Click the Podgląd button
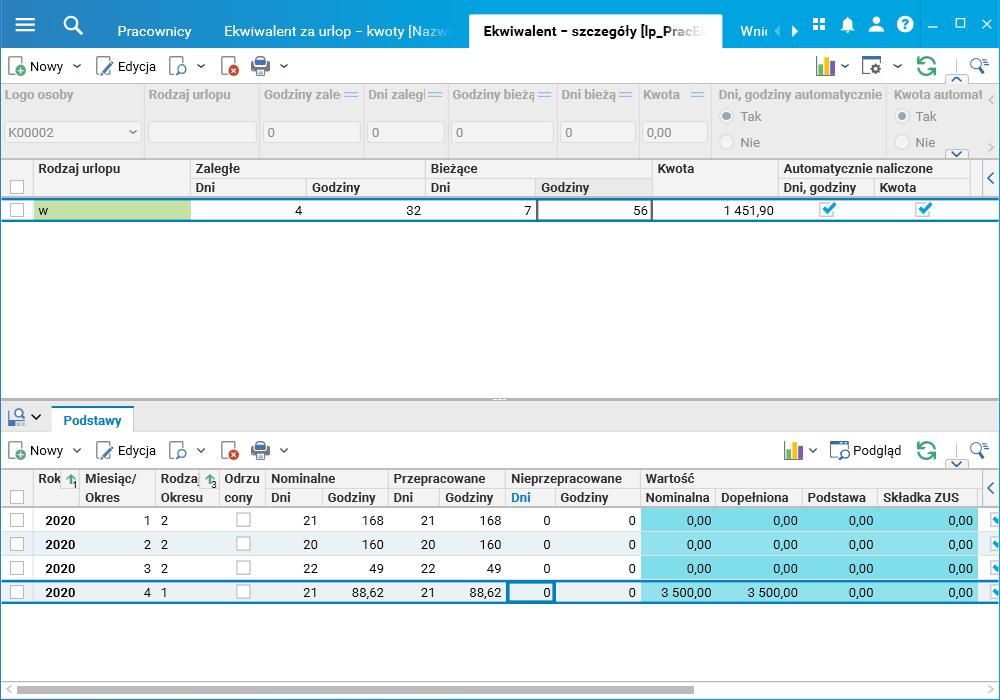This screenshot has width=1000, height=700. pos(866,451)
